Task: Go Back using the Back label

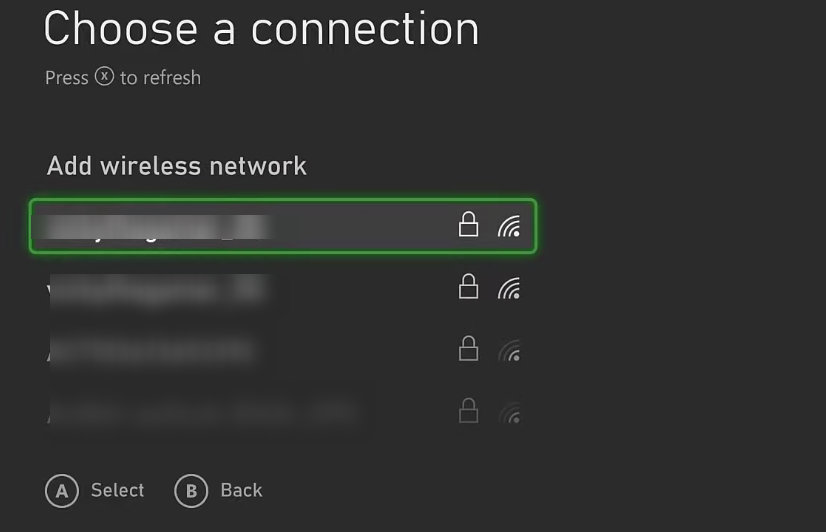Action: (x=241, y=490)
